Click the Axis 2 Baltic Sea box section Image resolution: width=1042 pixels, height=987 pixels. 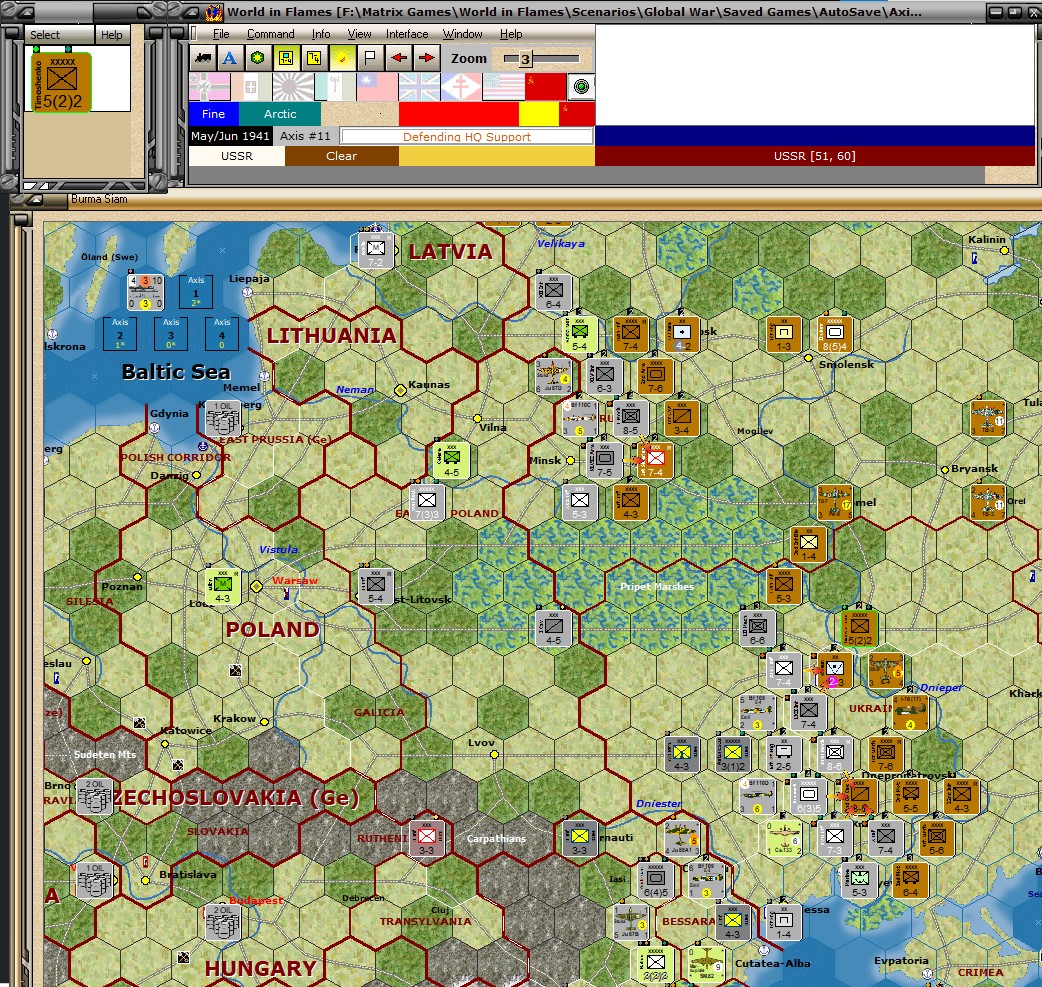120,333
